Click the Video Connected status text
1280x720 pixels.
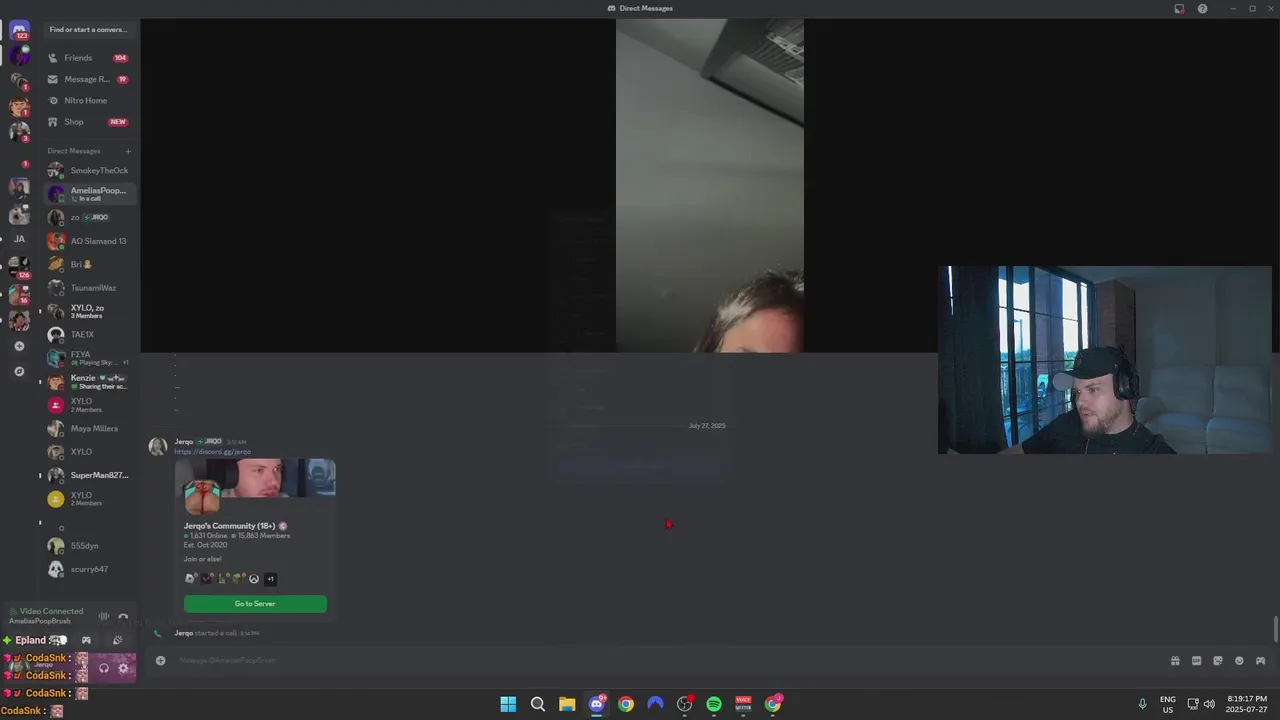(x=51, y=611)
